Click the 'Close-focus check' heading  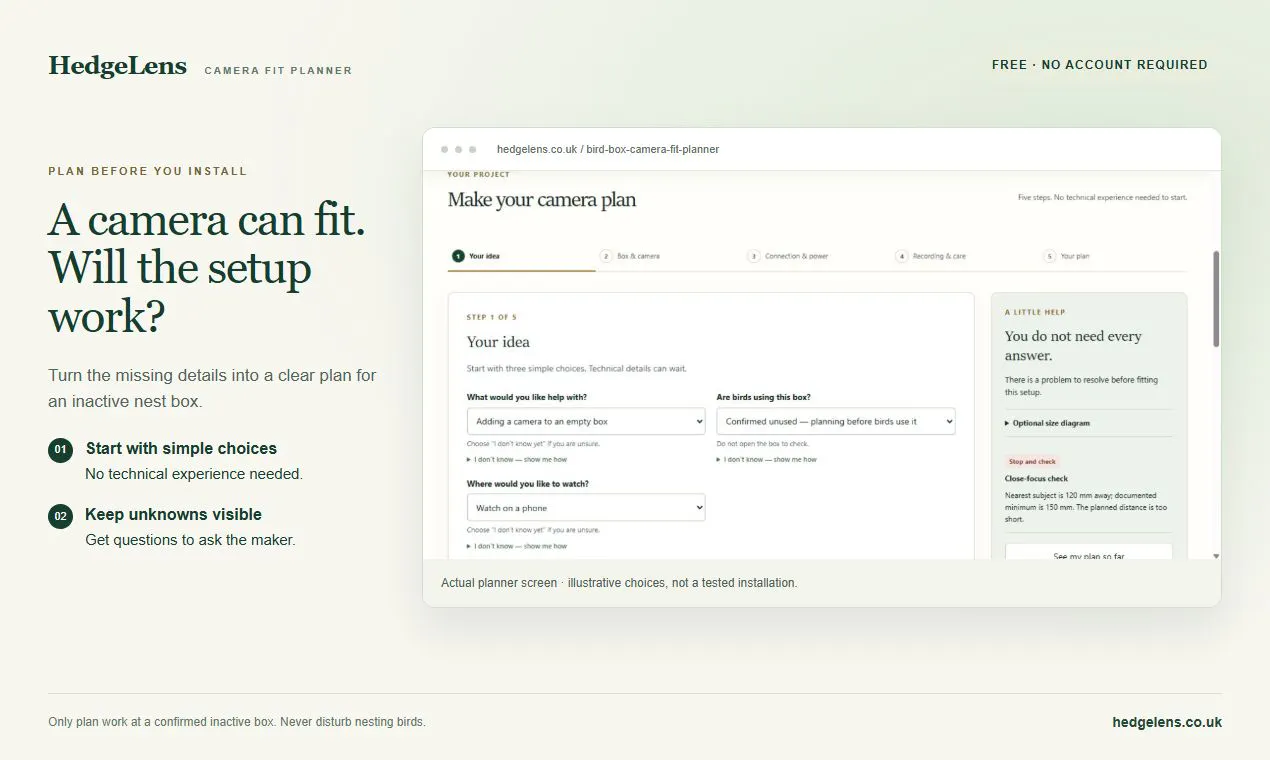tap(1036, 479)
